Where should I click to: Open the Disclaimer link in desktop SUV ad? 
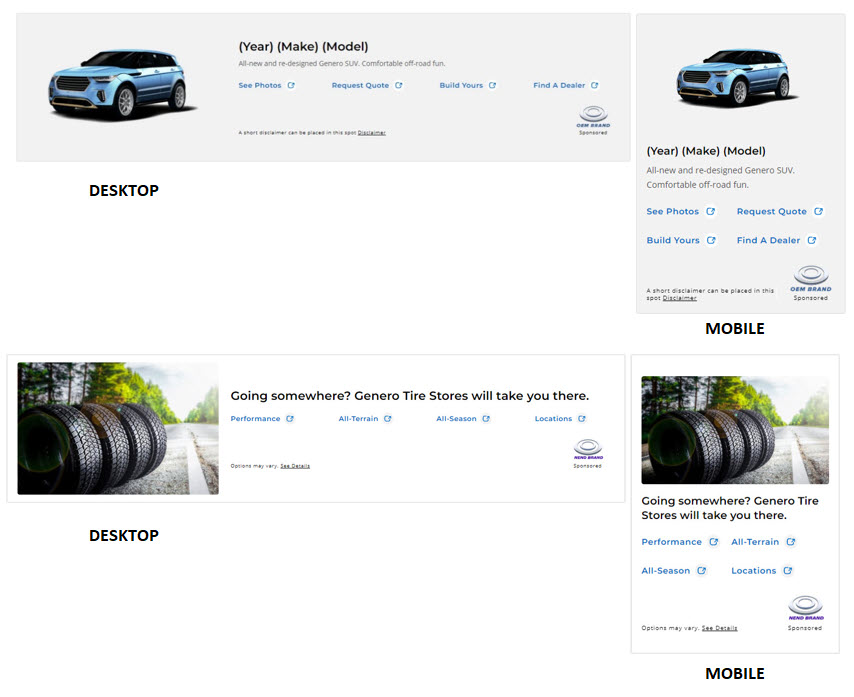(x=371, y=133)
